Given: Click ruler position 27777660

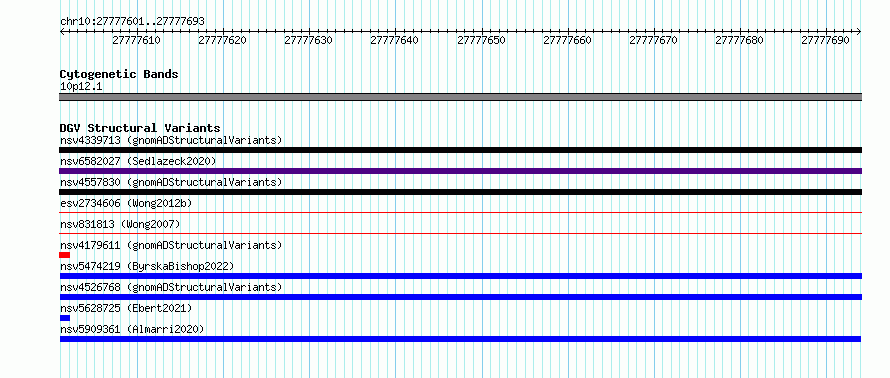Looking at the screenshot, I should (568, 40).
